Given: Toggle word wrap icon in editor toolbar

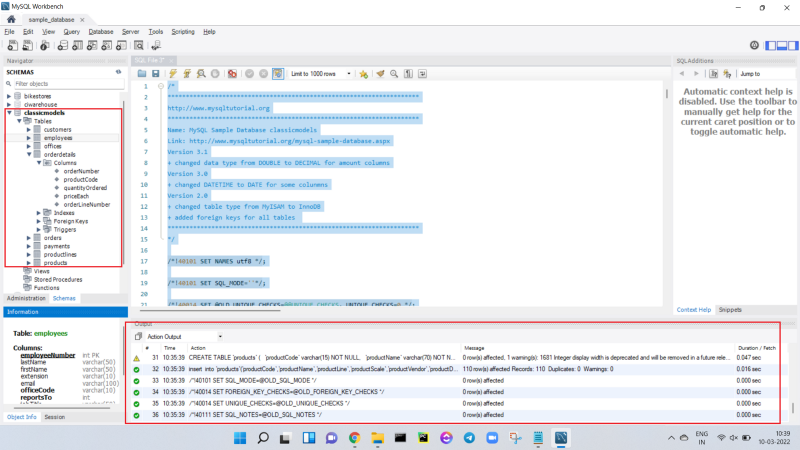Looking at the screenshot, I should [x=422, y=73].
